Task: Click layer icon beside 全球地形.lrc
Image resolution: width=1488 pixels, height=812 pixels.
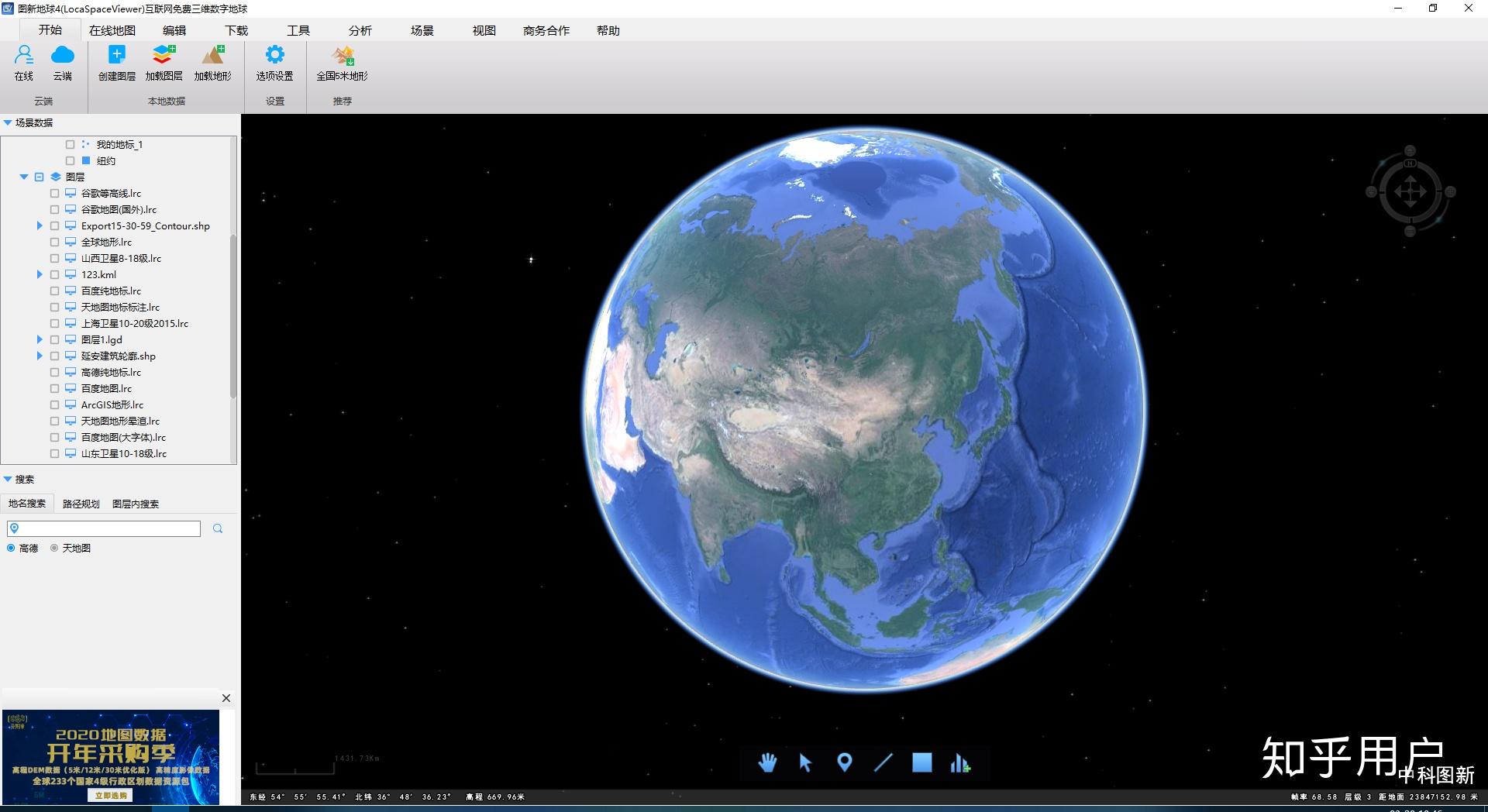Action: tap(71, 242)
